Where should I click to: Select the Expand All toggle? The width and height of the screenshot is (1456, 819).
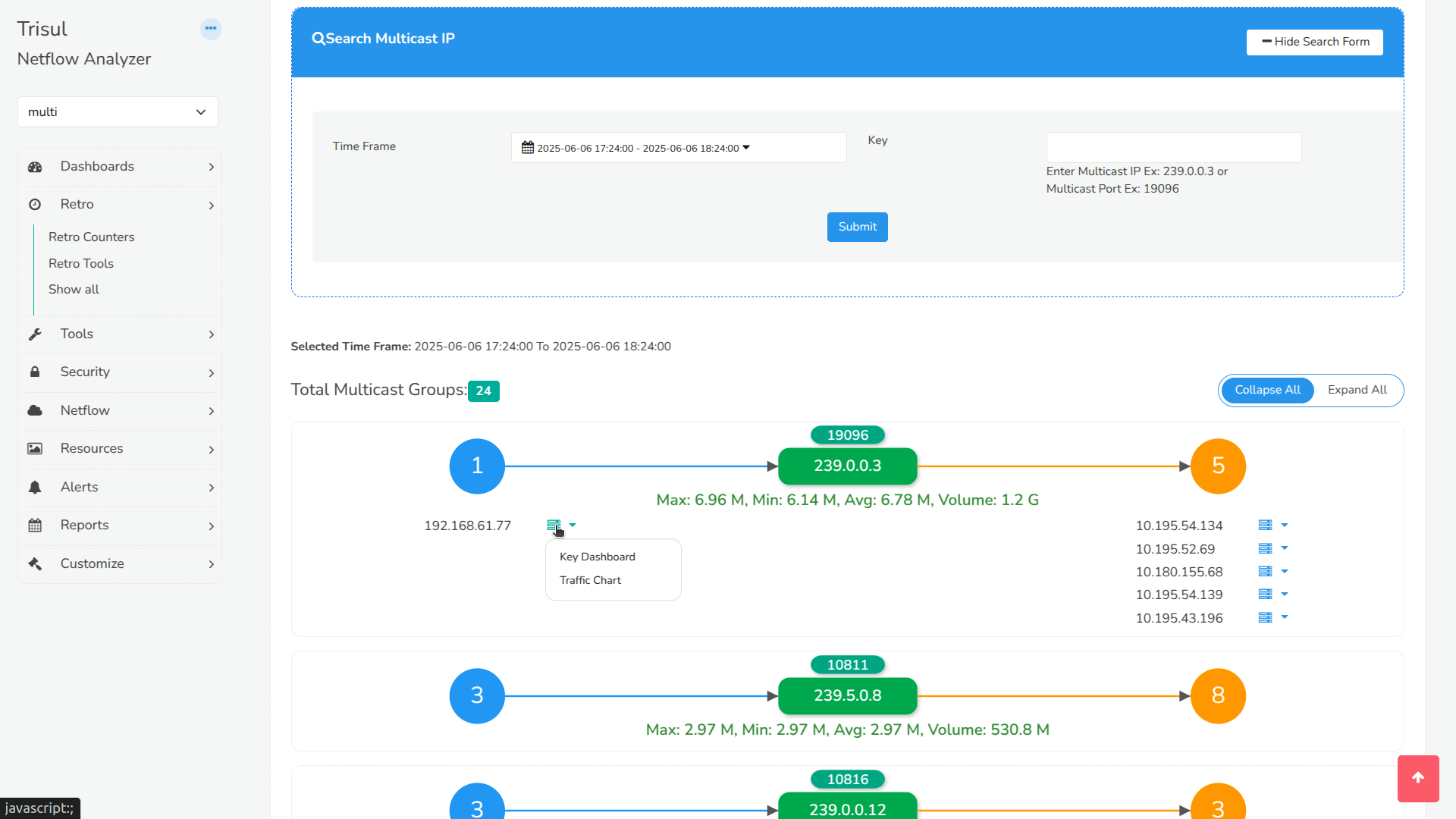1357,390
